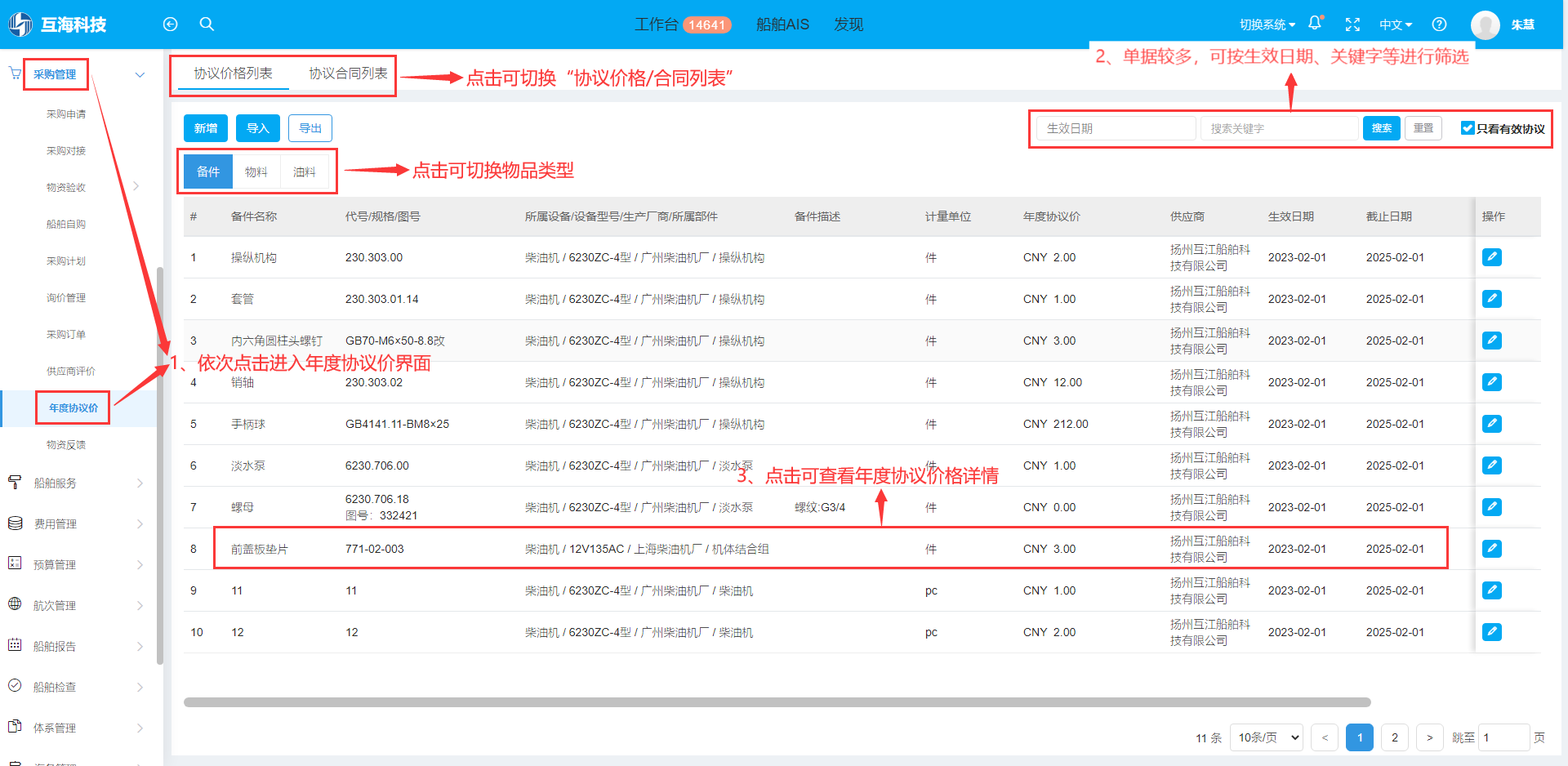Click the back arrow icon in header

(x=170, y=24)
